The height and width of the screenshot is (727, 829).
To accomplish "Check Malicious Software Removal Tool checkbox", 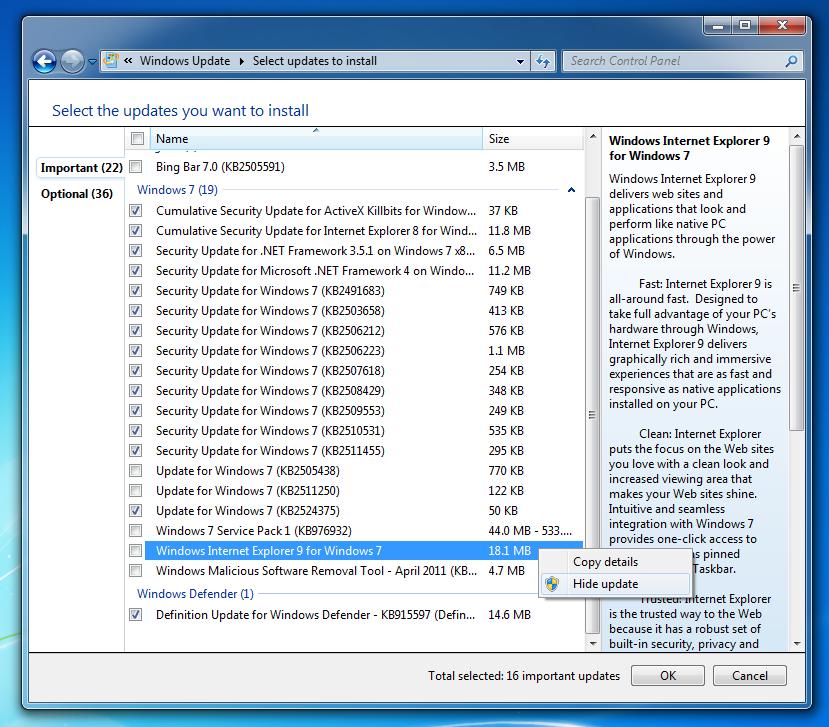I will pos(136,570).
